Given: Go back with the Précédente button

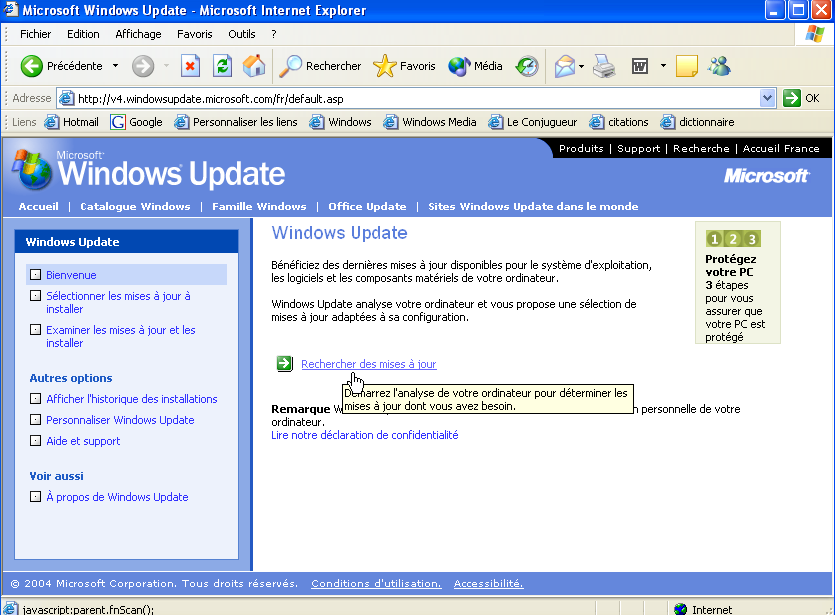Looking at the screenshot, I should (61, 66).
